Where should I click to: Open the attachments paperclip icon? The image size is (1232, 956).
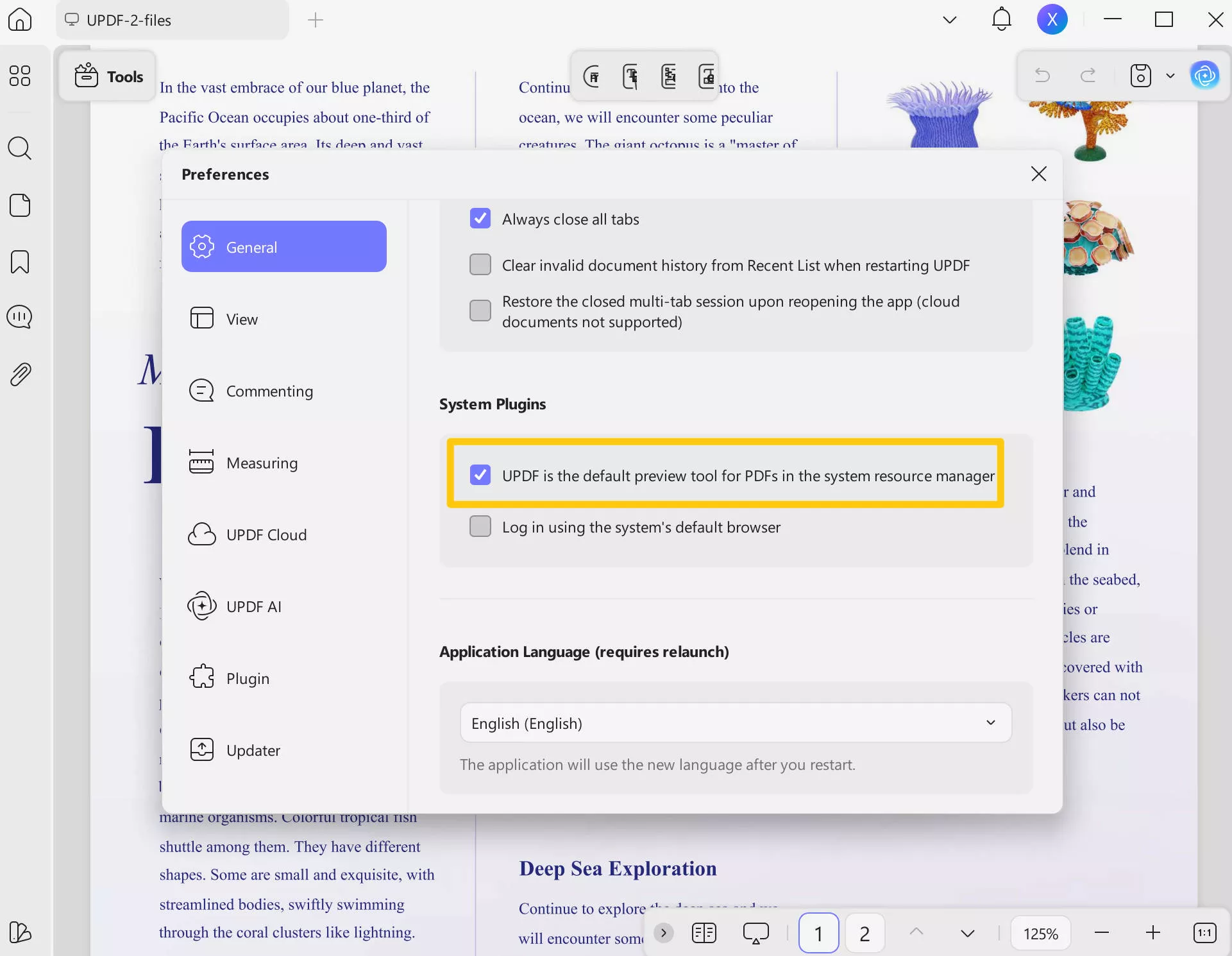(x=21, y=374)
